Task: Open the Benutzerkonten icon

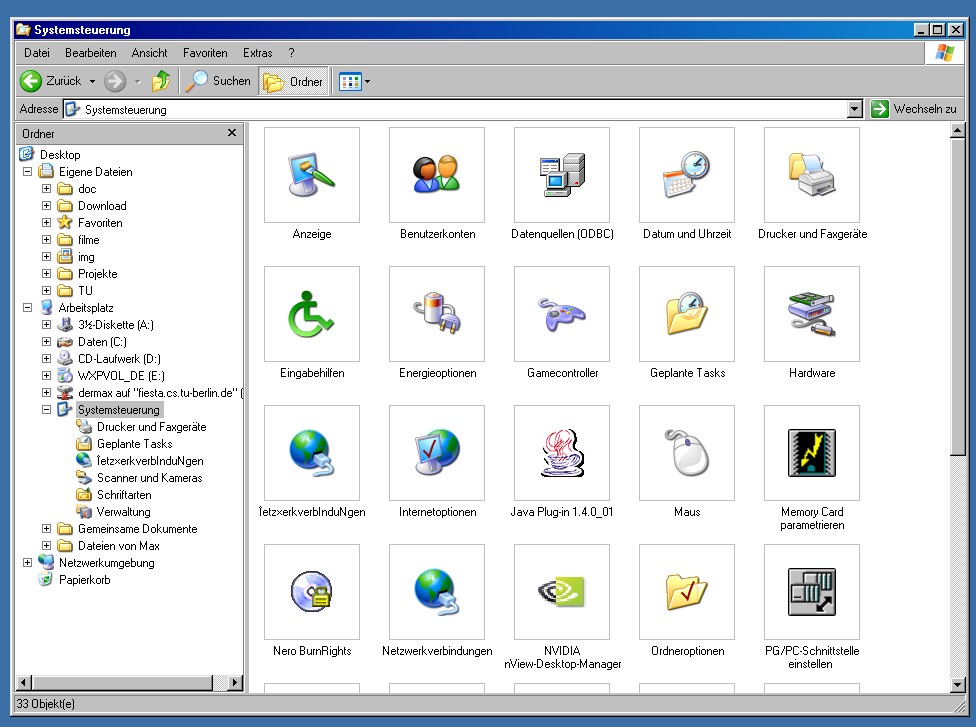Action: click(x=436, y=175)
